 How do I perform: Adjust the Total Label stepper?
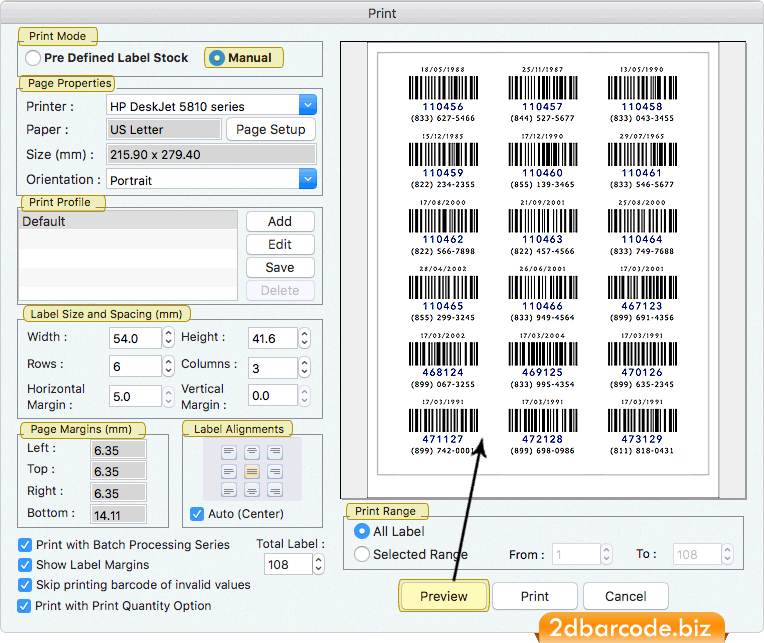[x=318, y=564]
